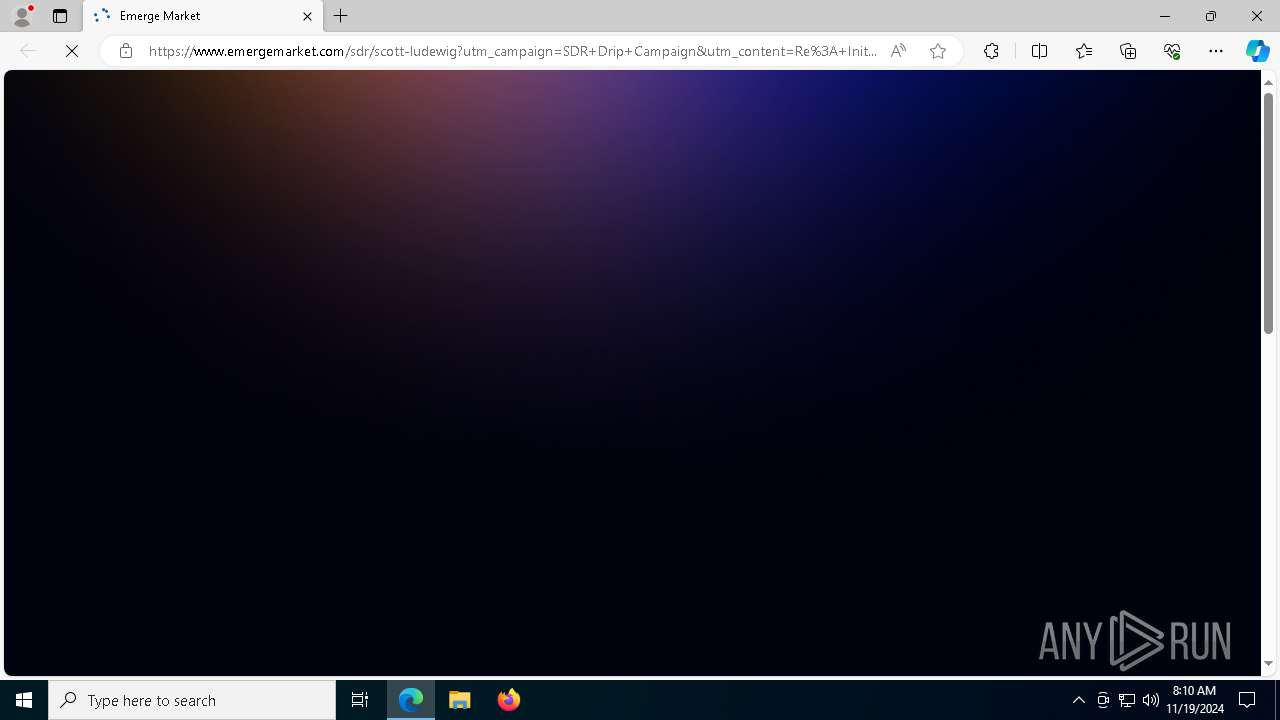Open the Extensions puzzle icon

click(991, 51)
